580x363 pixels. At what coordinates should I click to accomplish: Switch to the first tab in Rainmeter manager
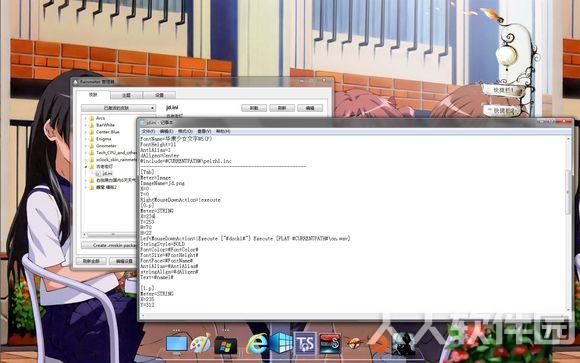[x=93, y=95]
